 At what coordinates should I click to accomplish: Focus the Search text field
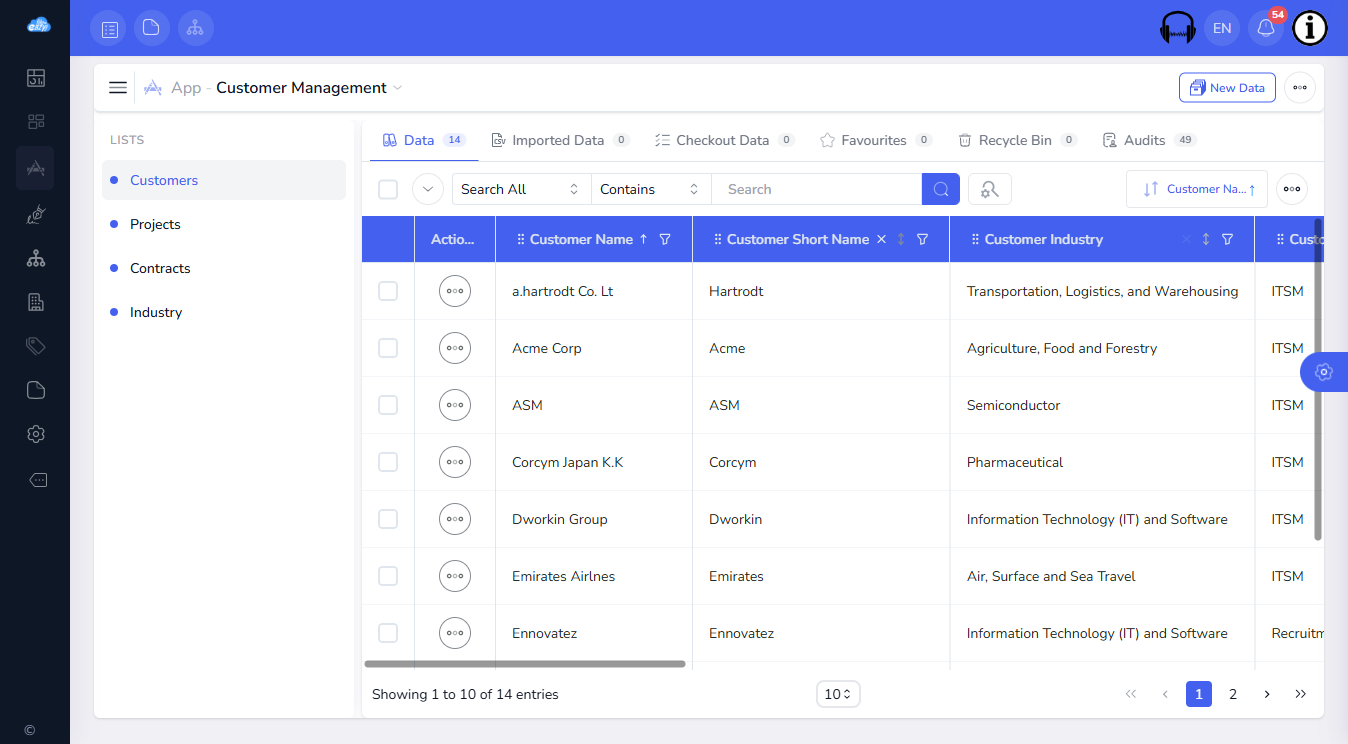(816, 189)
